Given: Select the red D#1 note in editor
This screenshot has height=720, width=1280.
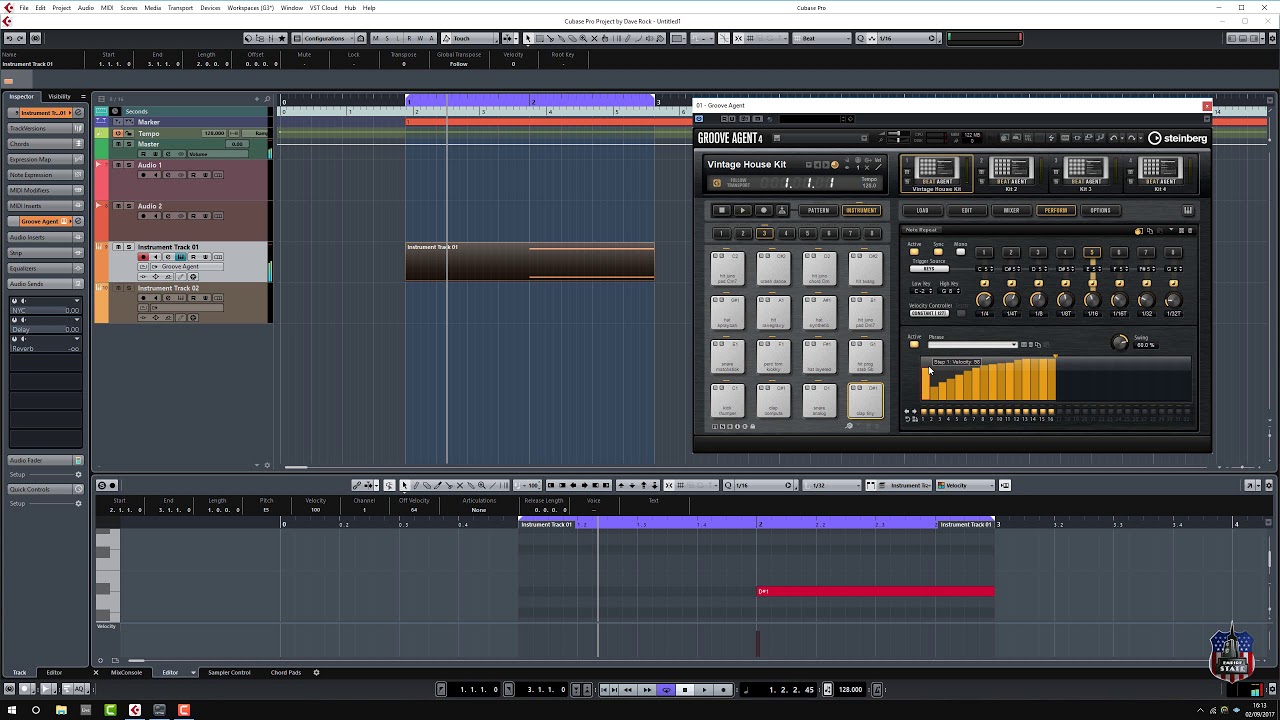Looking at the screenshot, I should 876,591.
